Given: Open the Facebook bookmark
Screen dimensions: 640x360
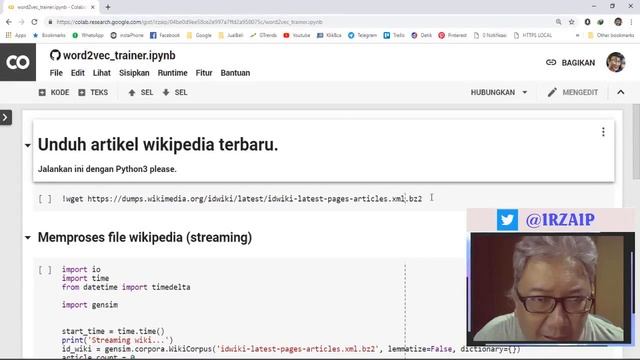Looking at the screenshot, I should [165, 36].
